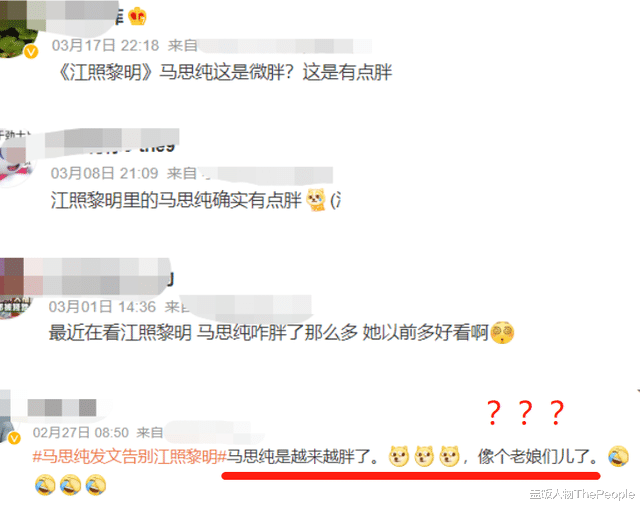Click the laughing-crying emoji after 老娘们儿了
640x507 pixels.
click(618, 456)
